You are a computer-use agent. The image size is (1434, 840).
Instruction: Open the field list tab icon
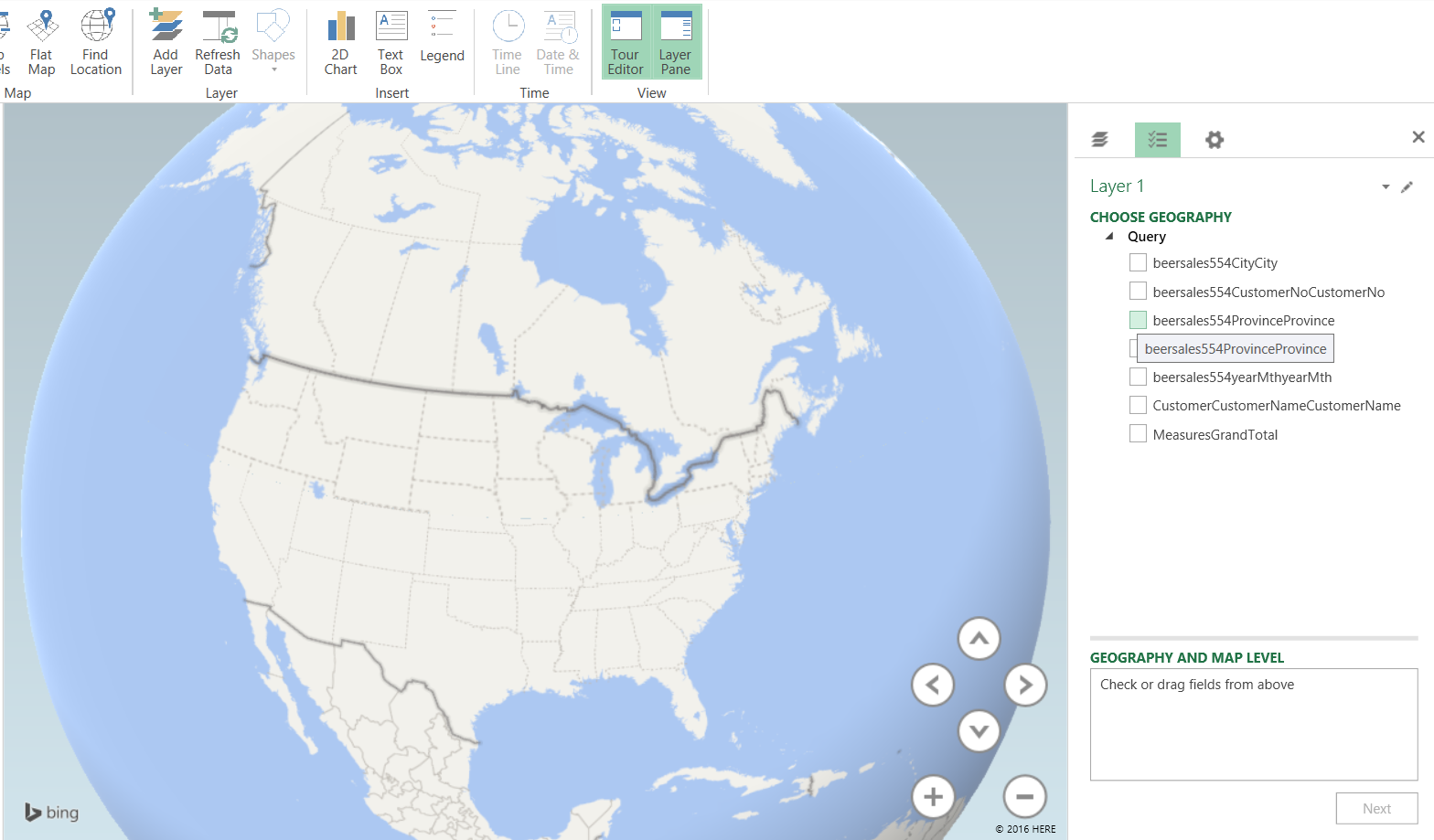(x=1158, y=140)
